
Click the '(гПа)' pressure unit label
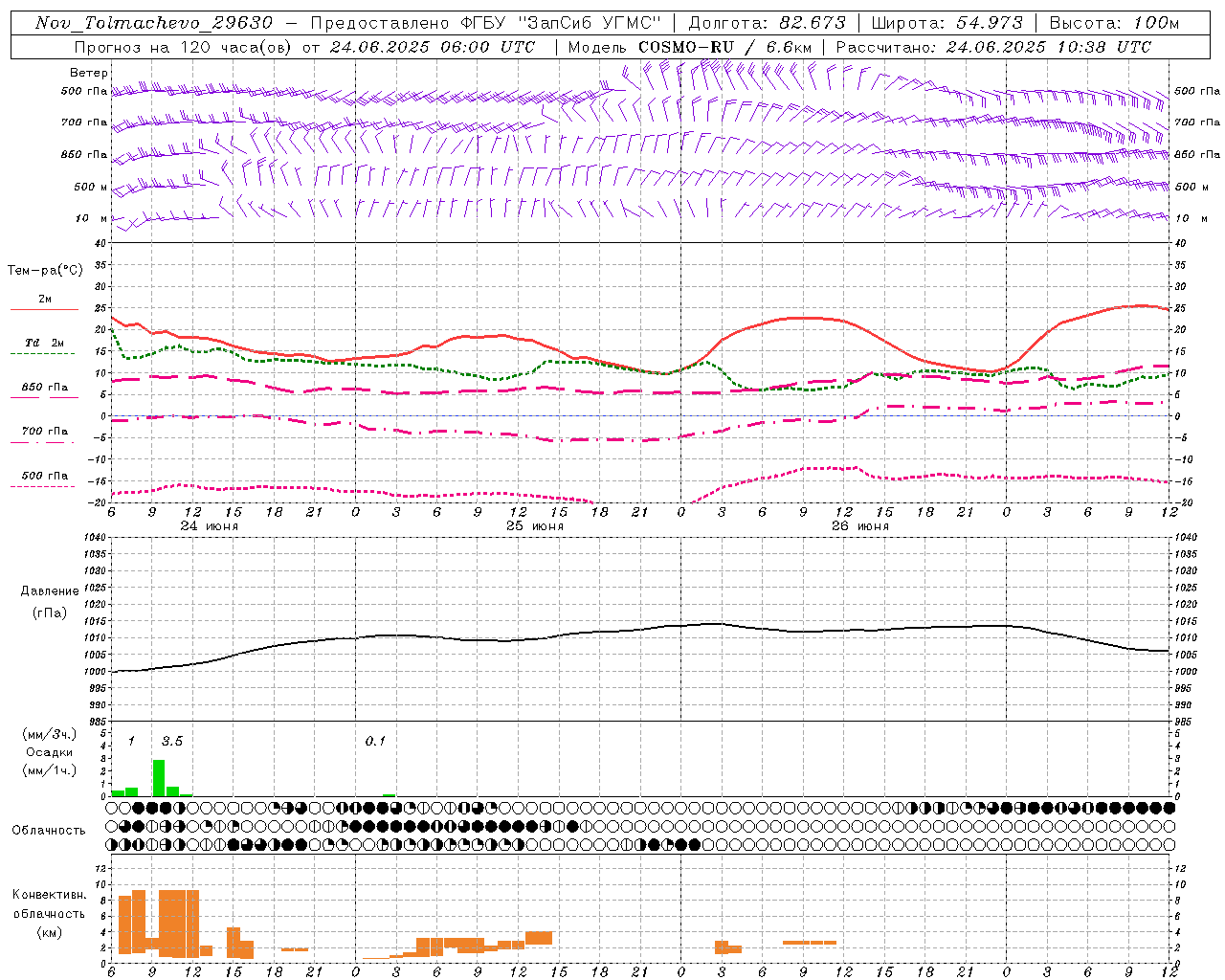click(50, 612)
